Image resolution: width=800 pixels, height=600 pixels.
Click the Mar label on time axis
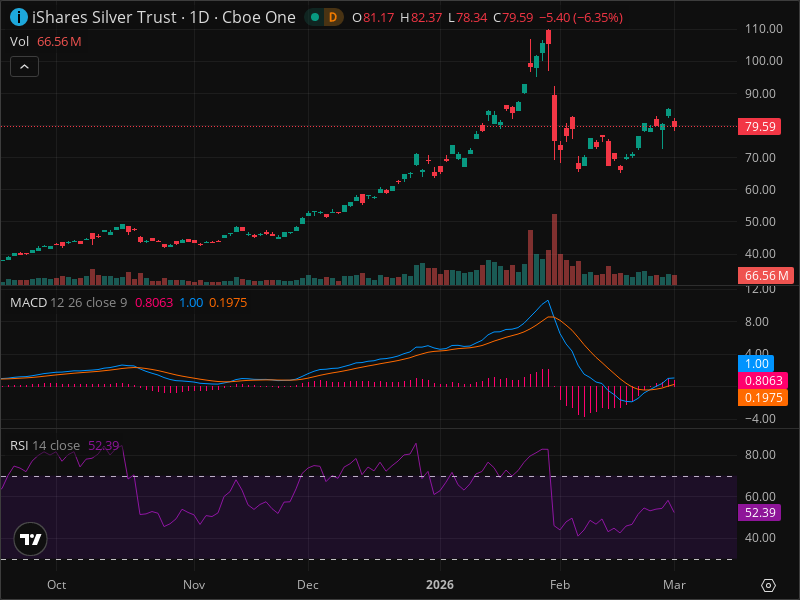click(x=674, y=585)
